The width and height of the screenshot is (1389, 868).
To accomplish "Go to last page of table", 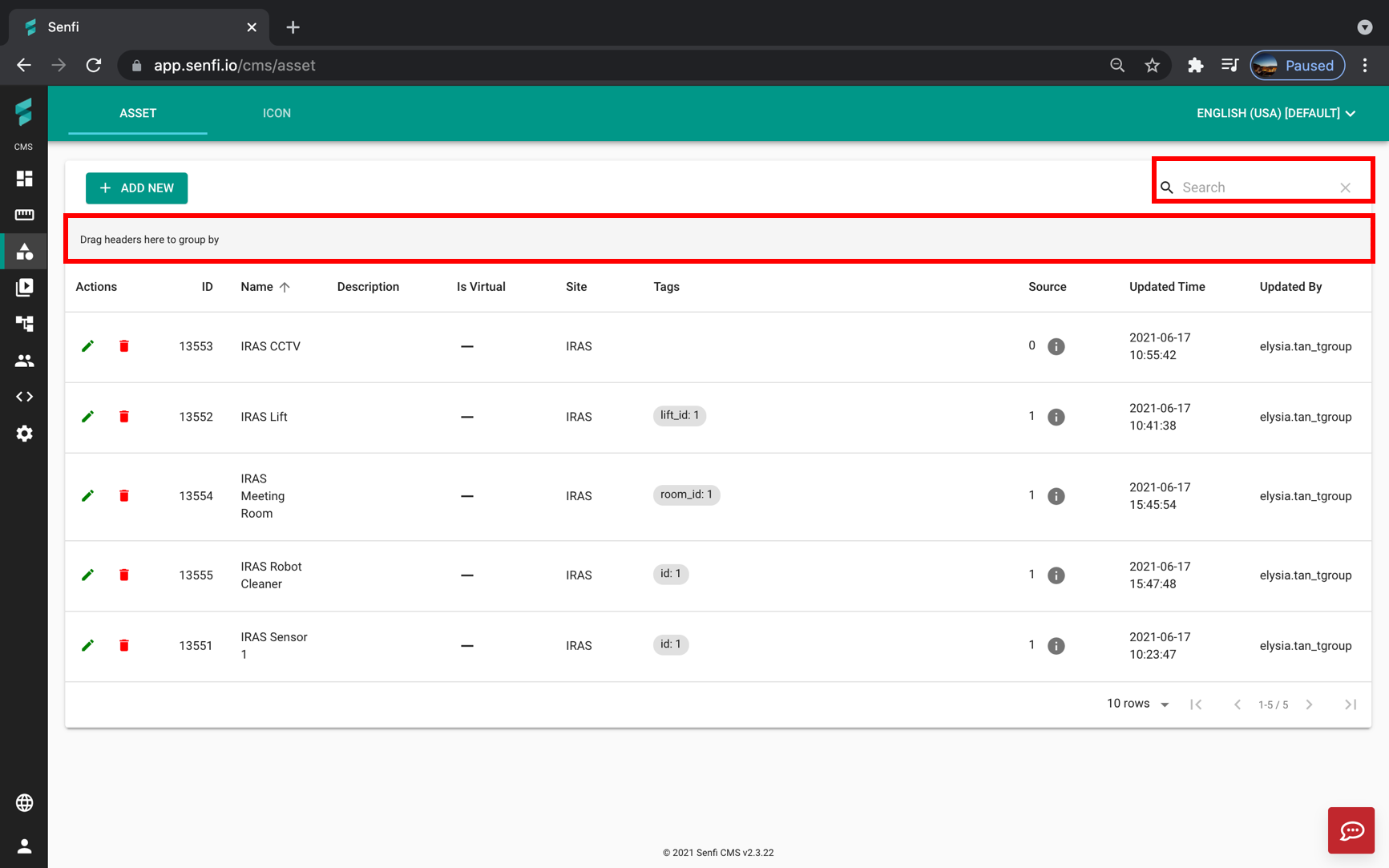I will pos(1351,704).
